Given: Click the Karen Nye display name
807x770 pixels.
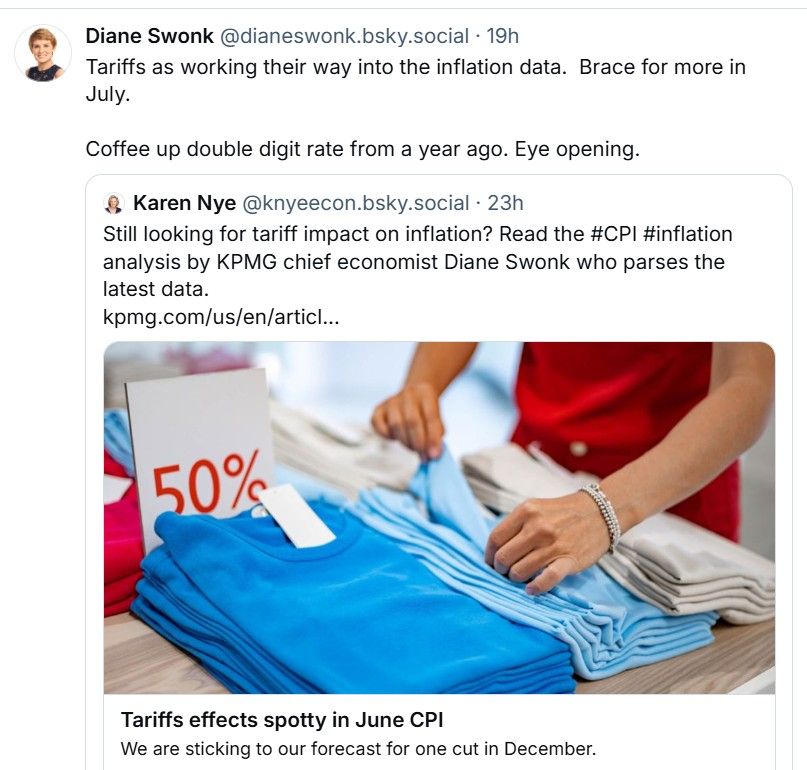Looking at the screenshot, I should click(184, 203).
